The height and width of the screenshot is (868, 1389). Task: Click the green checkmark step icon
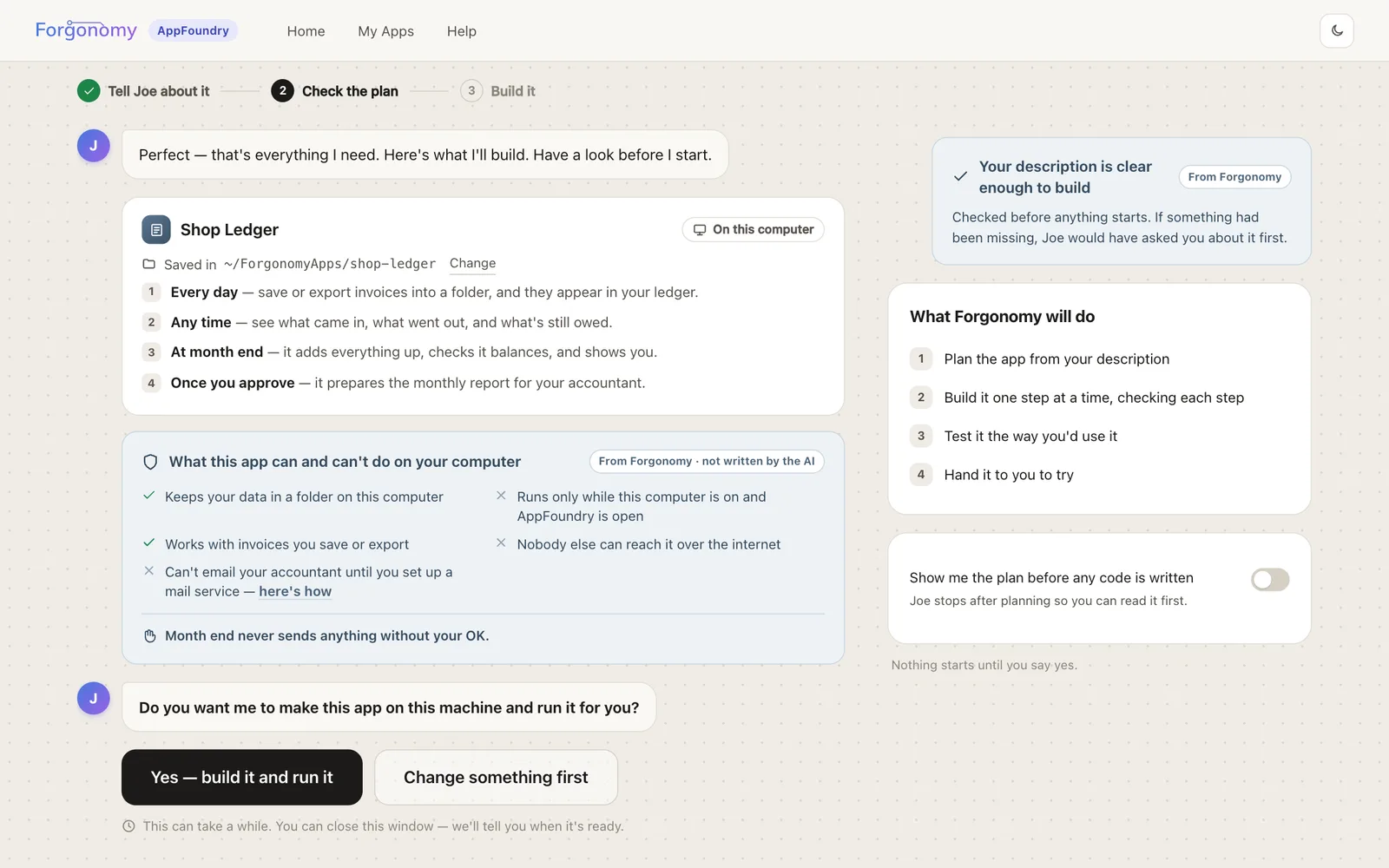tap(89, 90)
